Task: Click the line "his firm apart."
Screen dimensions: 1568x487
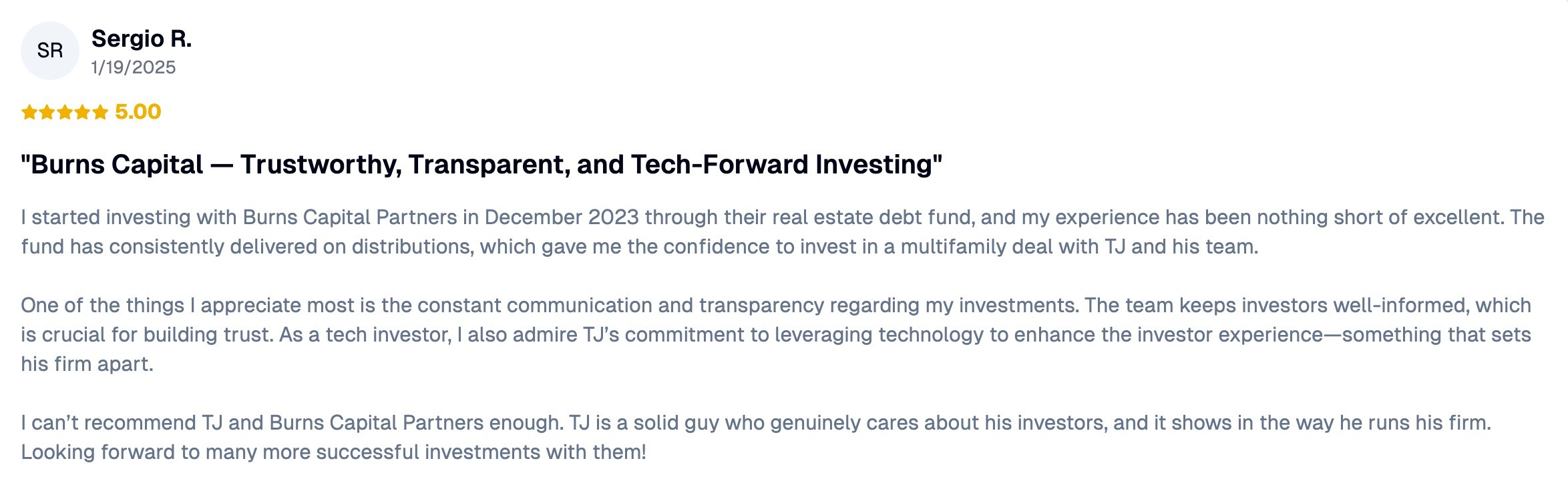Action: [87, 364]
